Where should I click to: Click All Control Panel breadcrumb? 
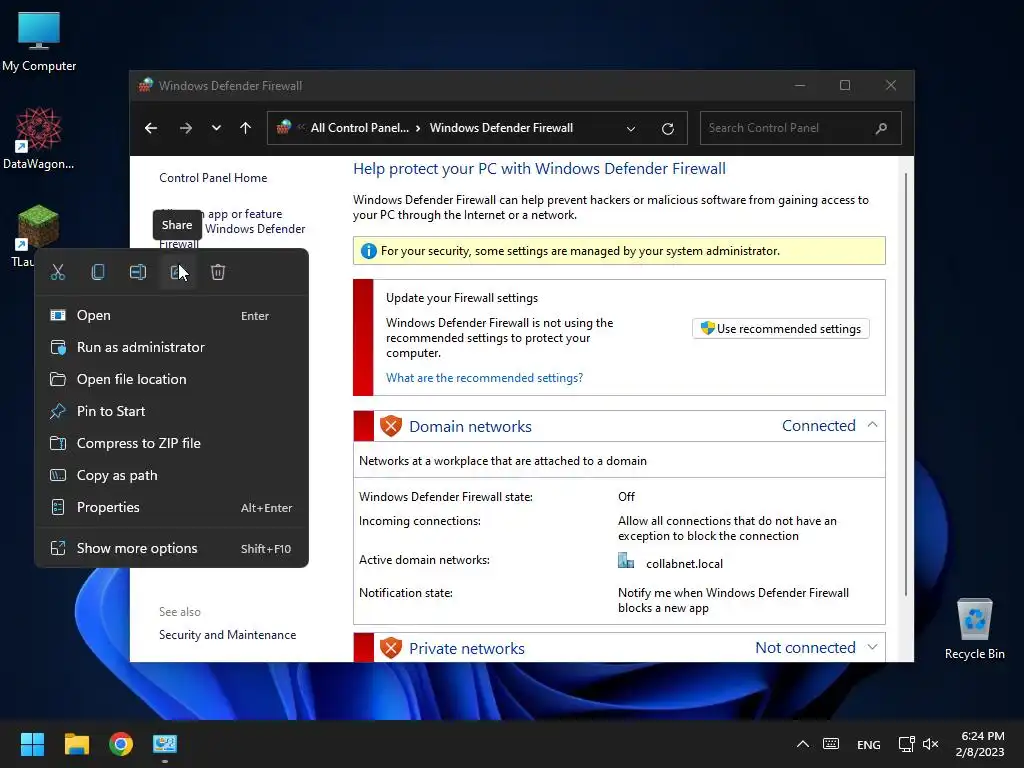[359, 128]
